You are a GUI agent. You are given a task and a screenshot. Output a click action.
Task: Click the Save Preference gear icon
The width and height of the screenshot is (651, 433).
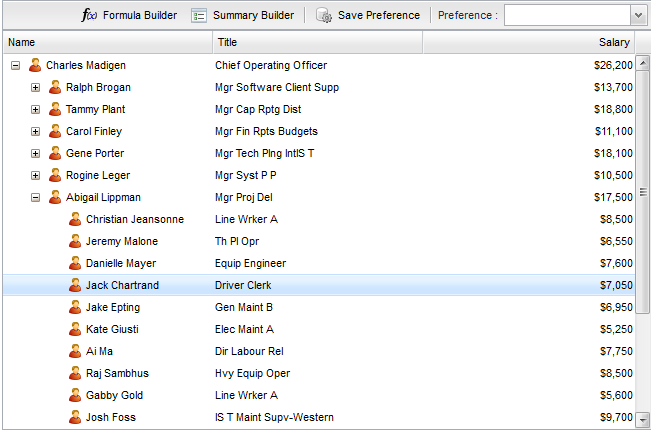tap(324, 15)
